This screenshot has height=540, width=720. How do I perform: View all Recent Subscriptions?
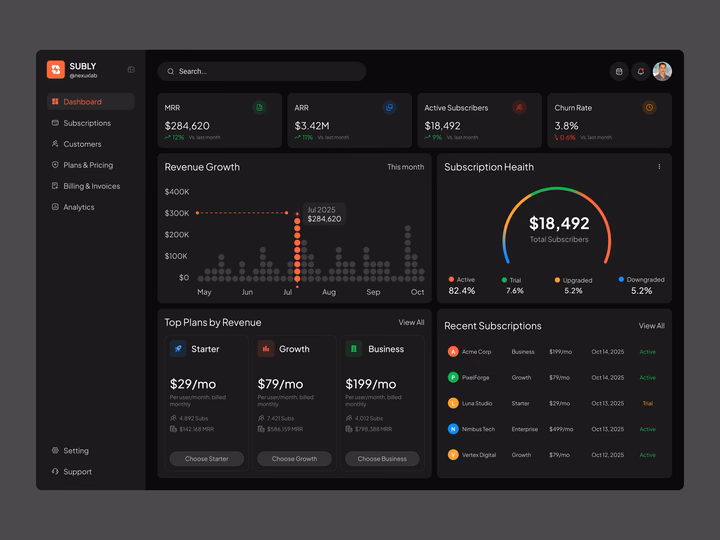[652, 326]
